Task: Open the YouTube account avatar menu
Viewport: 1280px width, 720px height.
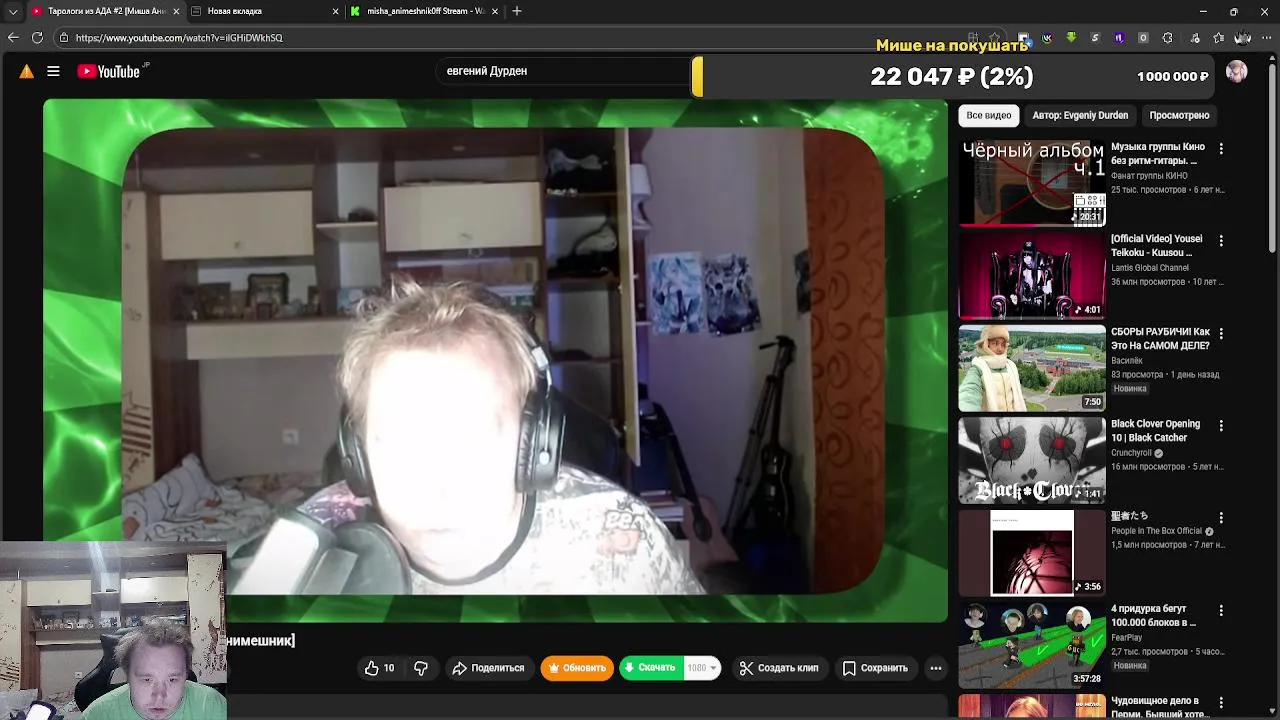Action: (x=1237, y=72)
